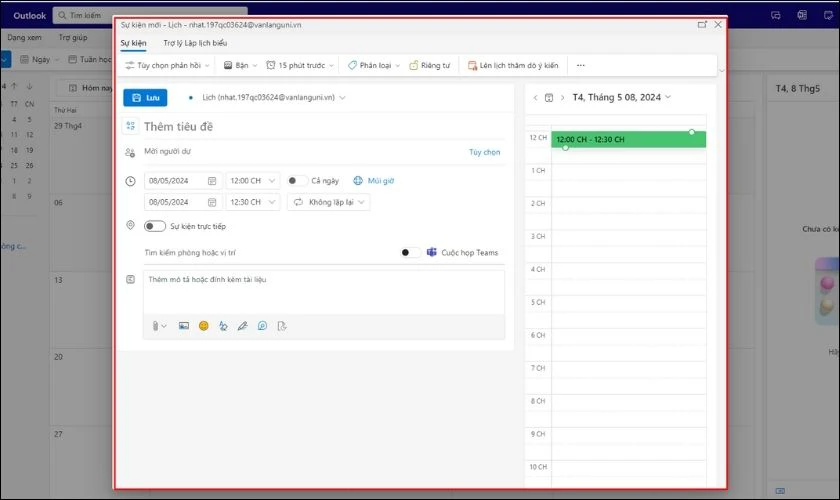Open the start date calendar picker icon
Viewport: 840px width, 500px height.
click(x=212, y=181)
